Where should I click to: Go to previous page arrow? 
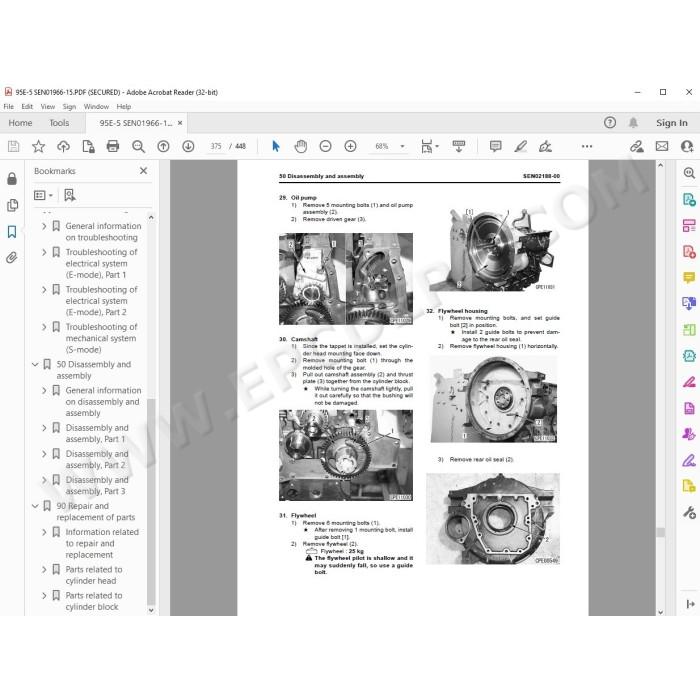coord(163,146)
